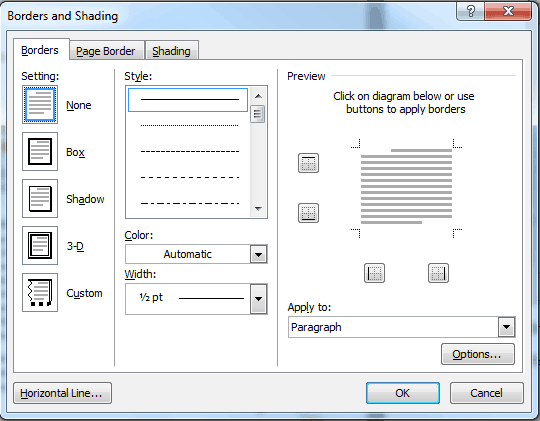Open the help question mark button
The image size is (540, 421).
470,11
